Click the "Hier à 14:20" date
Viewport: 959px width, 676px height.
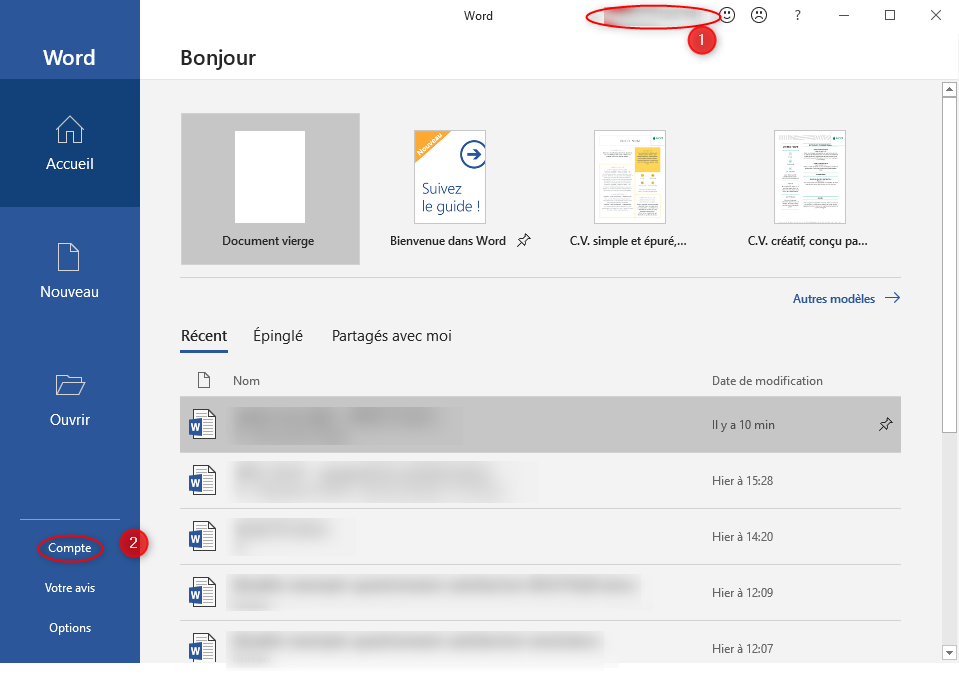pyautogui.click(x=742, y=537)
